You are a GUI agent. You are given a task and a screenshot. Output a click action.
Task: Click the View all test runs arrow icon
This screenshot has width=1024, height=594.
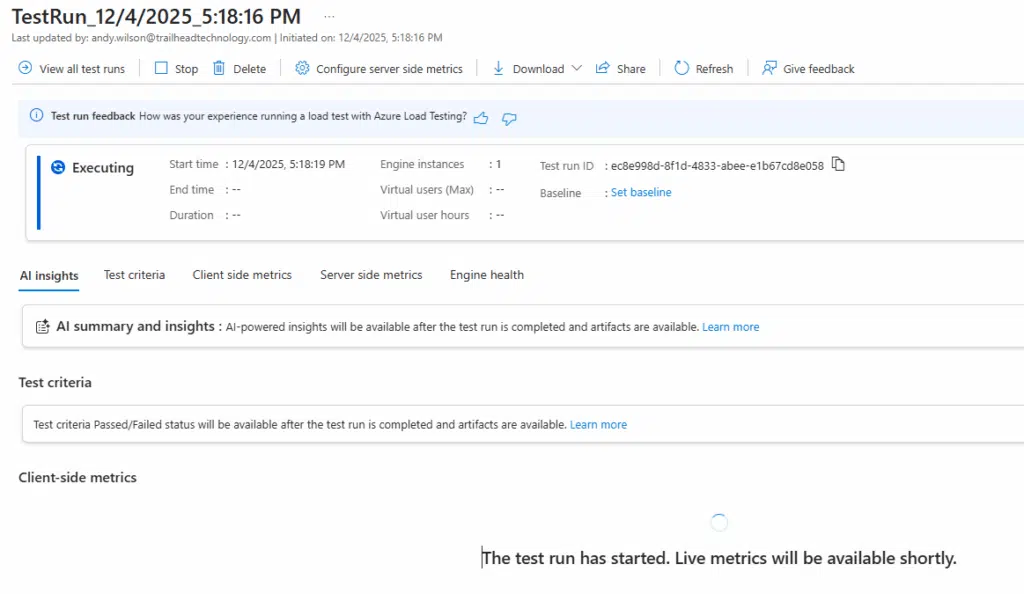click(x=25, y=68)
